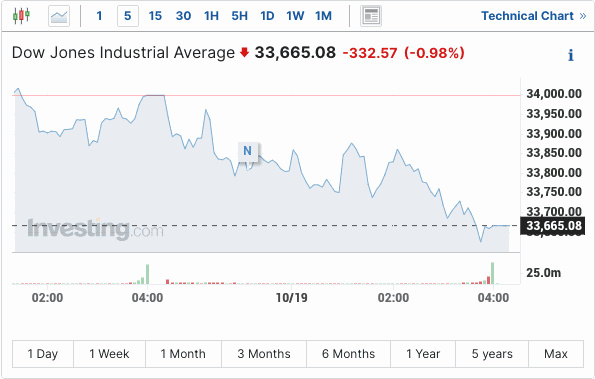Set interval to 1D
This screenshot has height=379, width=595.
(267, 16)
